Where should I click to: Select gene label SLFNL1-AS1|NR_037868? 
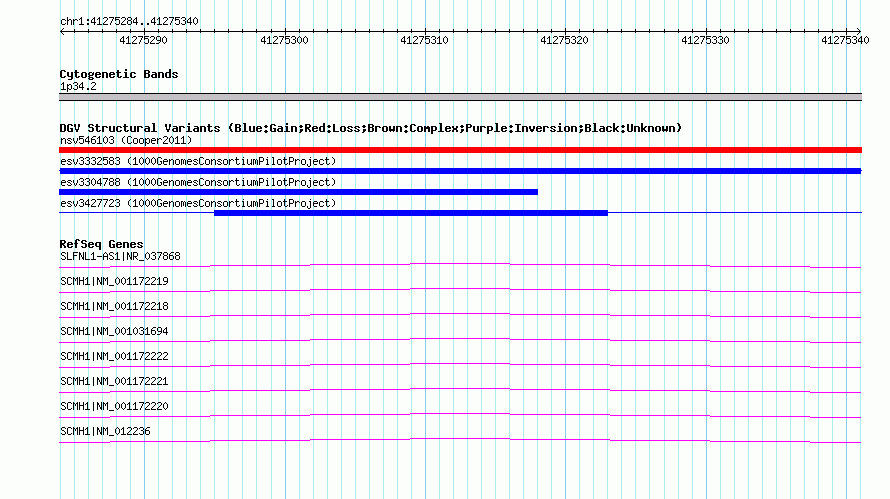coord(120,257)
